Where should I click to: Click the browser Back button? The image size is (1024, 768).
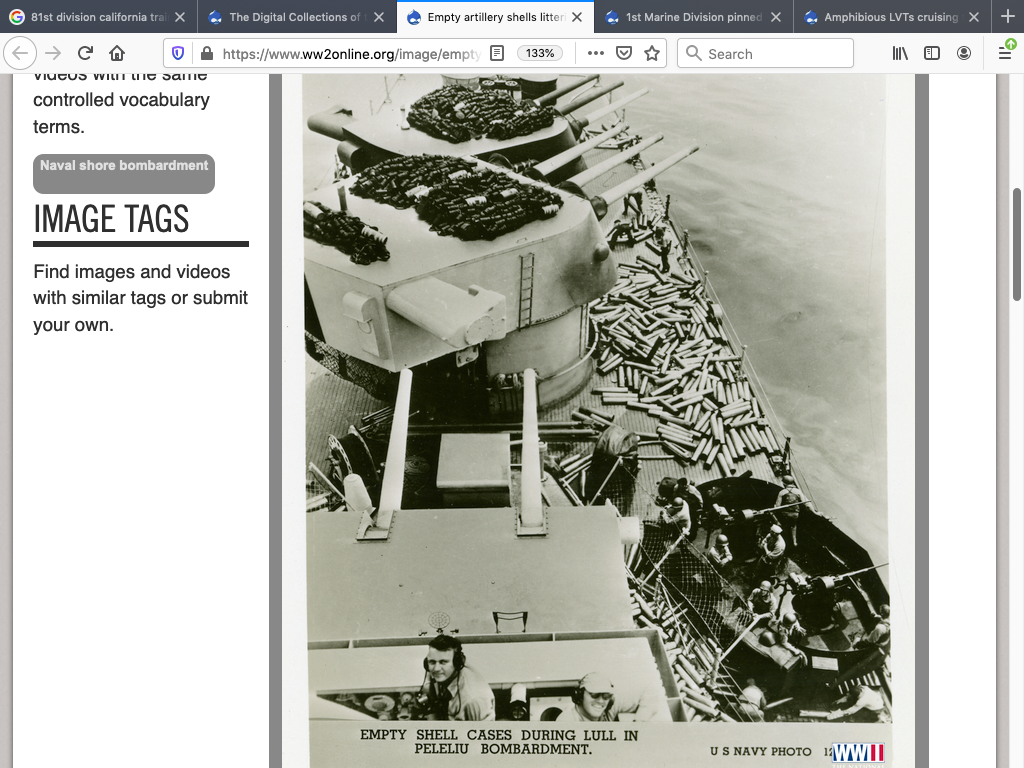point(22,54)
